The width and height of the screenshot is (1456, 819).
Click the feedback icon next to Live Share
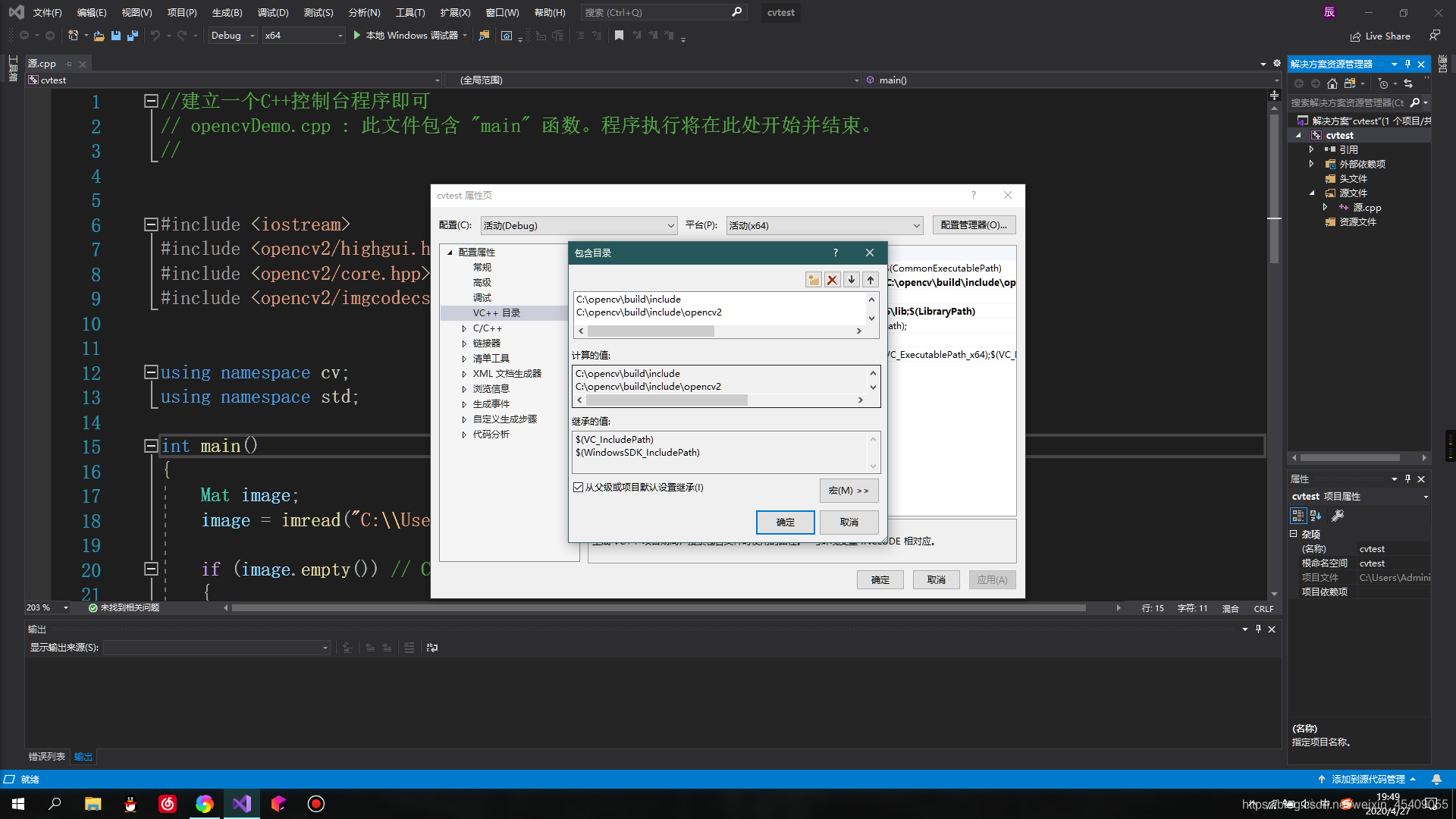point(1435,36)
